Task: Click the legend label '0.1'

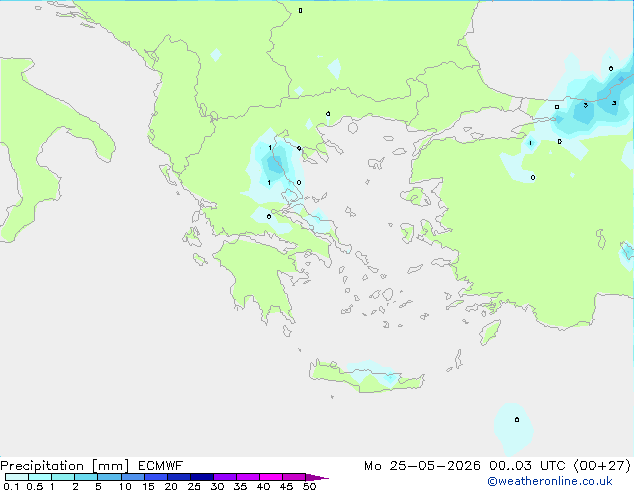Action: tap(11, 486)
